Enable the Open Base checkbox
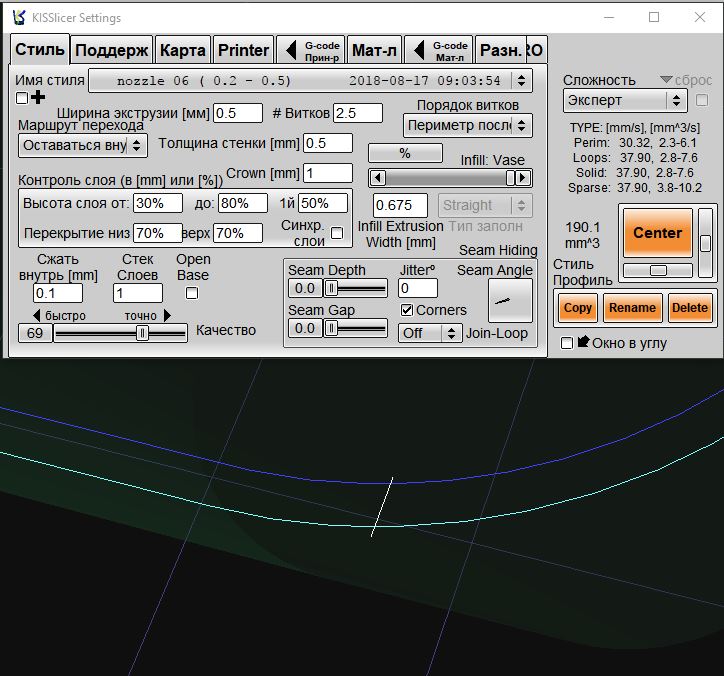The image size is (724, 676). pyautogui.click(x=192, y=293)
